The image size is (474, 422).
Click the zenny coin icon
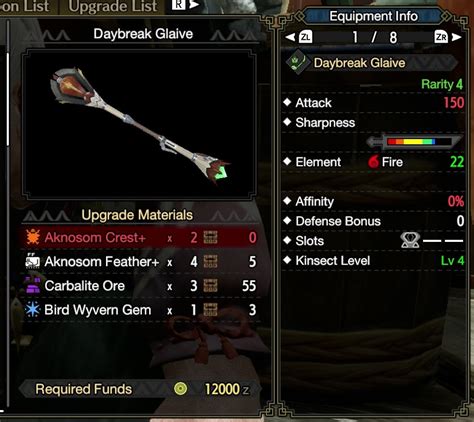coord(180,389)
